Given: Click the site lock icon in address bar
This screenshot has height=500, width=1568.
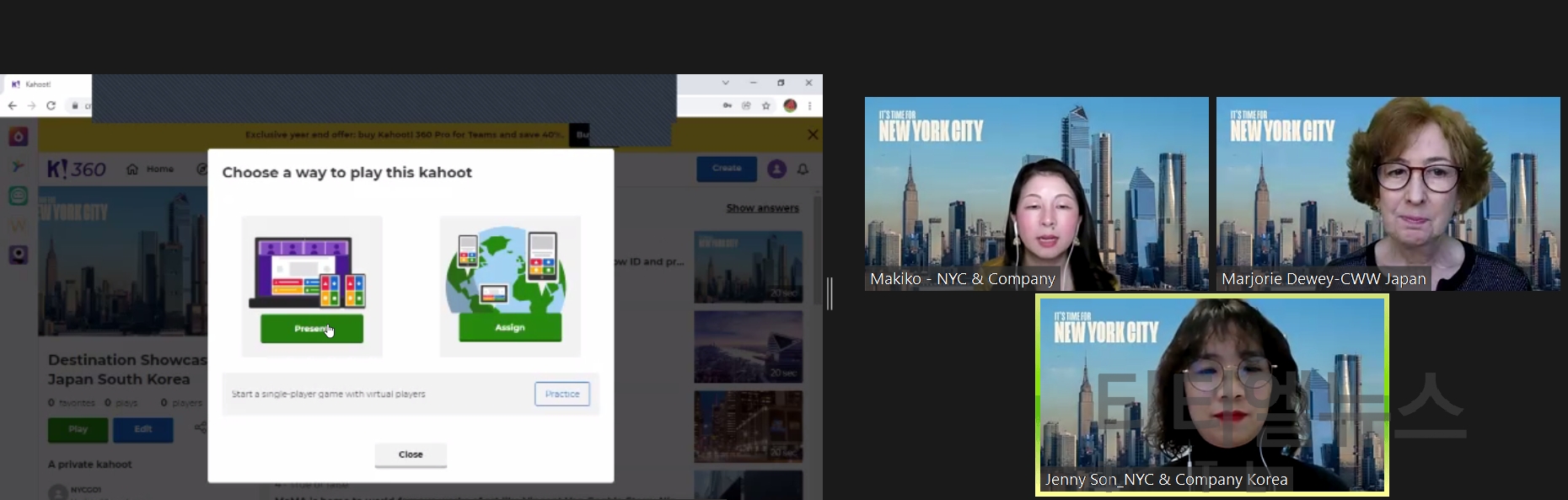Looking at the screenshot, I should (75, 105).
